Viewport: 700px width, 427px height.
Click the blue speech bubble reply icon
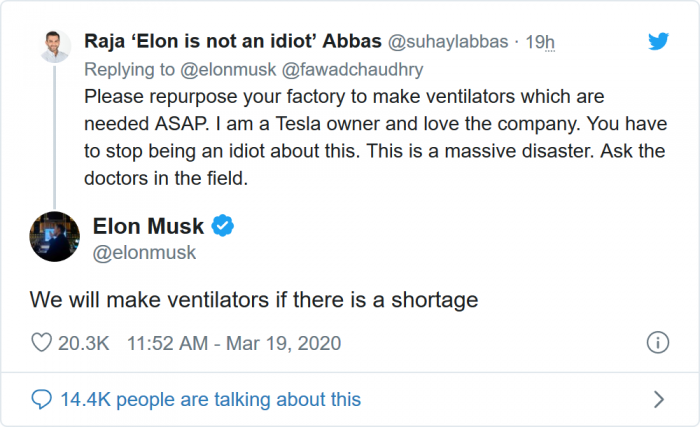[42, 399]
